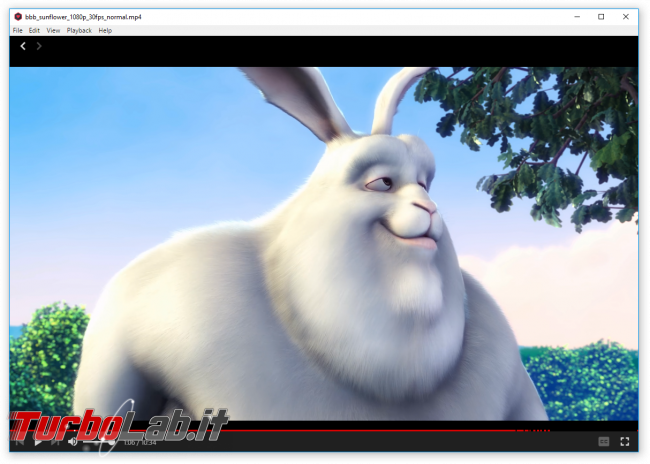Click the play button in the control bar

coord(38,442)
